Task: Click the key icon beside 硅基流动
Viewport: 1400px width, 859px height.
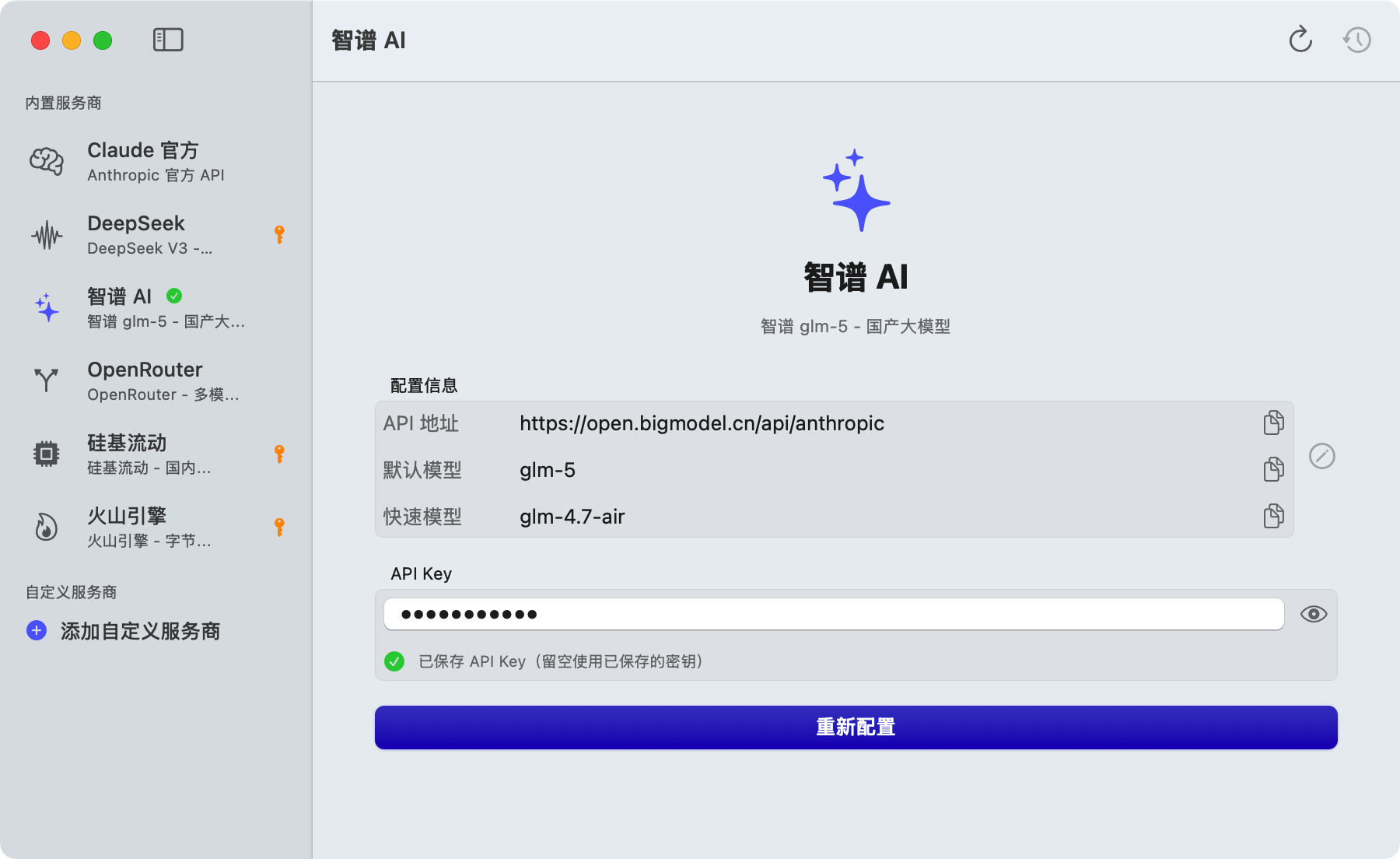Action: (x=279, y=454)
